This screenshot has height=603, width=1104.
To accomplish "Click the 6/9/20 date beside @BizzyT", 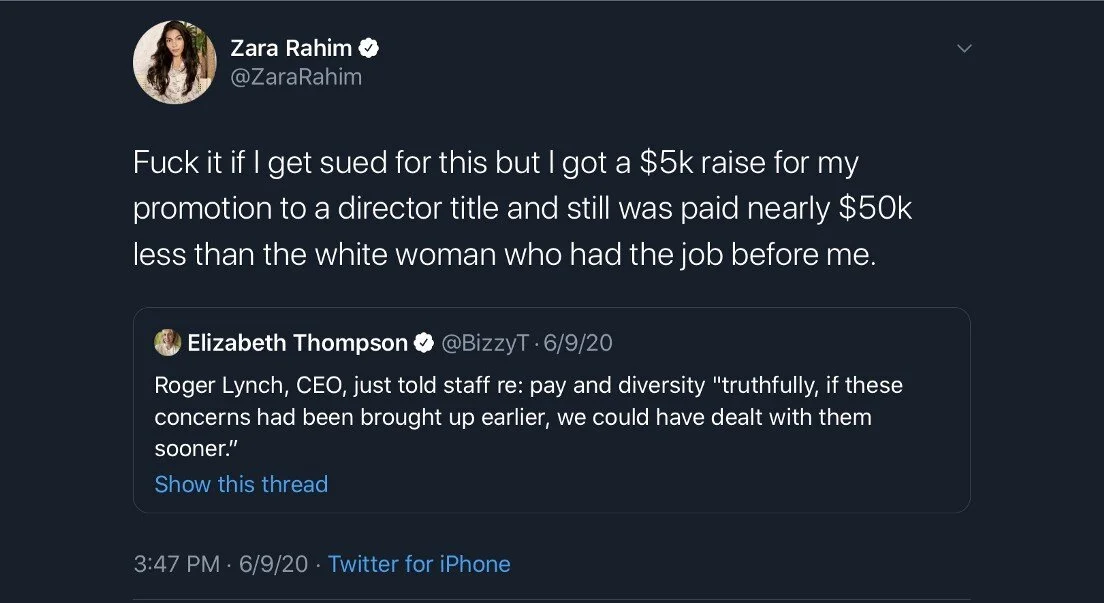I will [x=577, y=343].
